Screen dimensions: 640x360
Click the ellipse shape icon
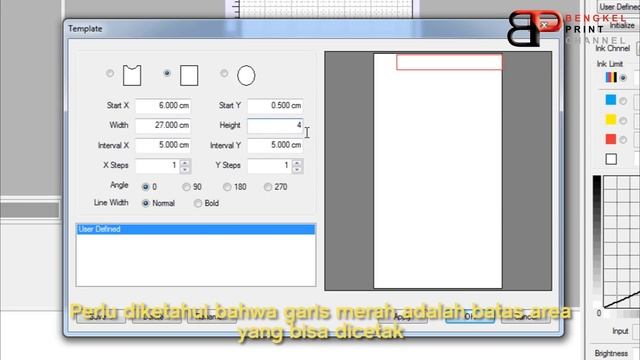pyautogui.click(x=246, y=76)
